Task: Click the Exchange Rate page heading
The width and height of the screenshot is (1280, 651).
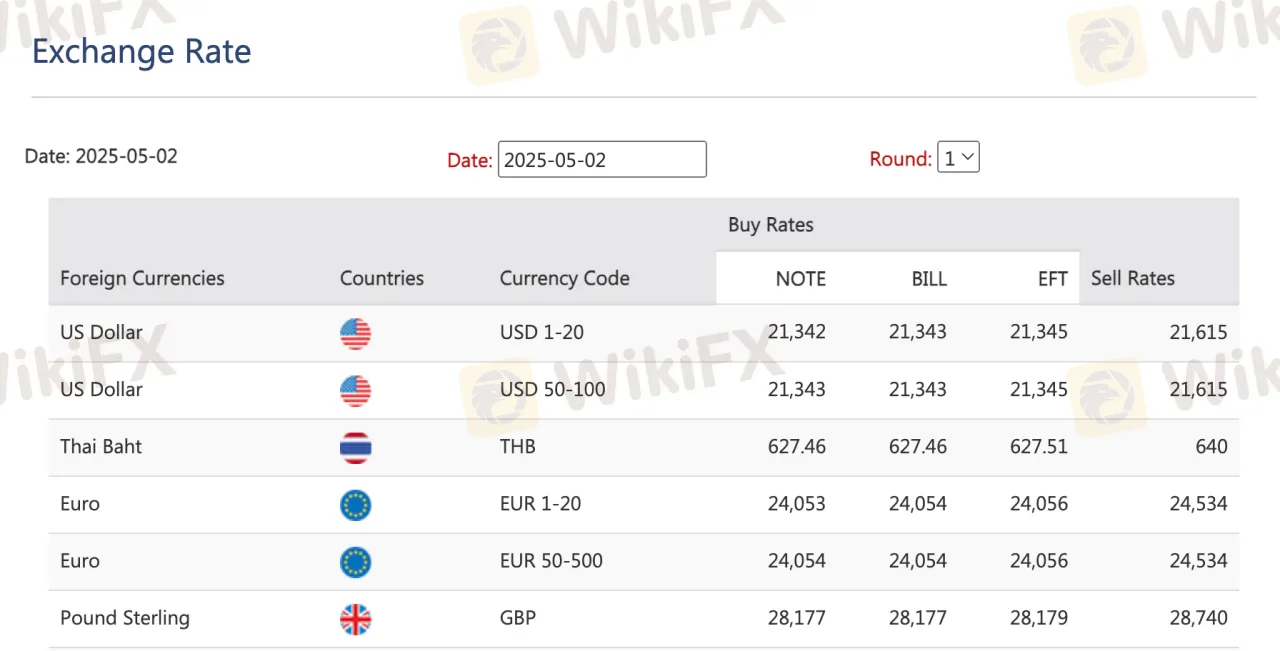Action: click(x=142, y=51)
